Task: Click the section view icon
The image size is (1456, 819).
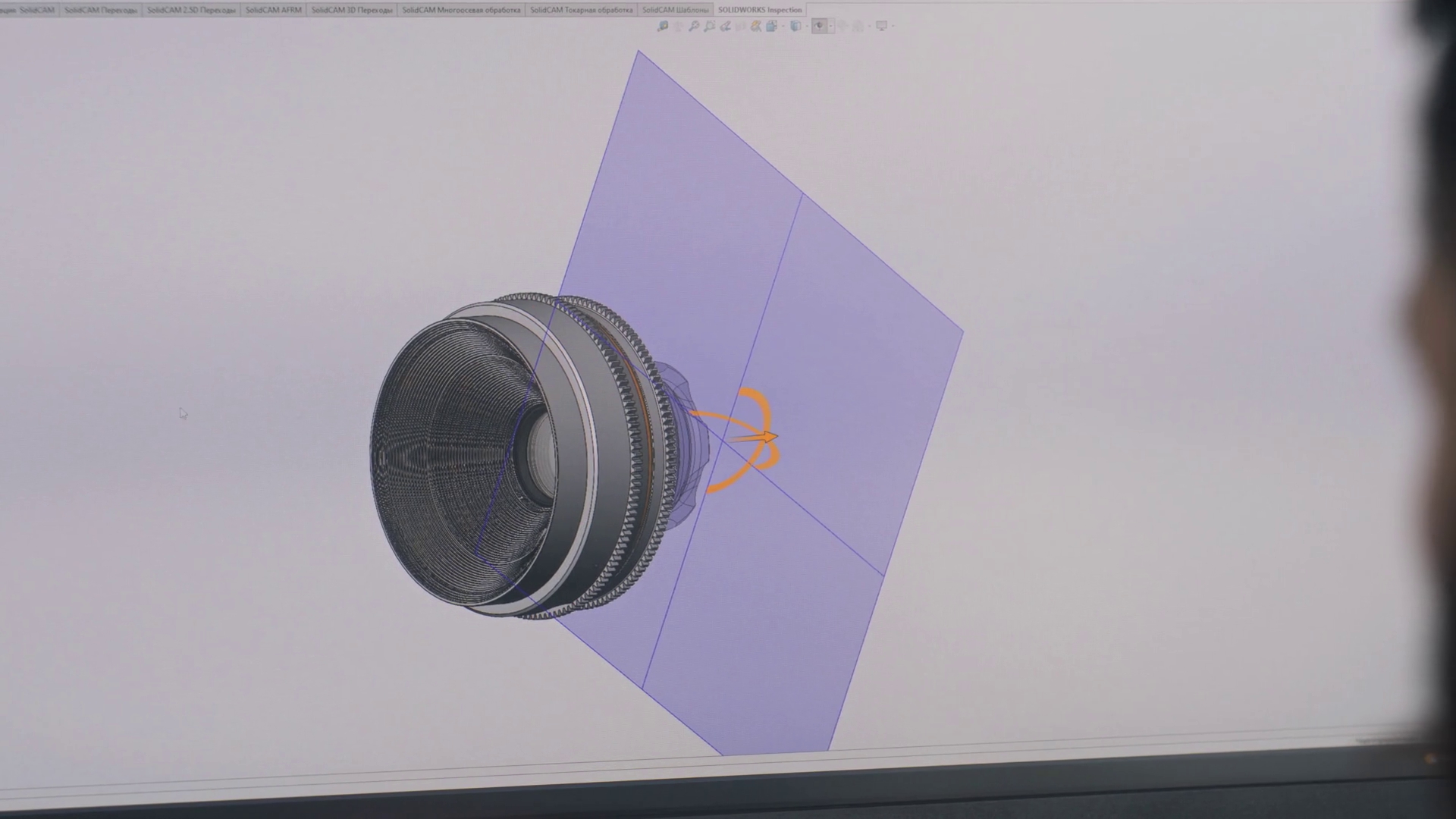Action: [741, 26]
